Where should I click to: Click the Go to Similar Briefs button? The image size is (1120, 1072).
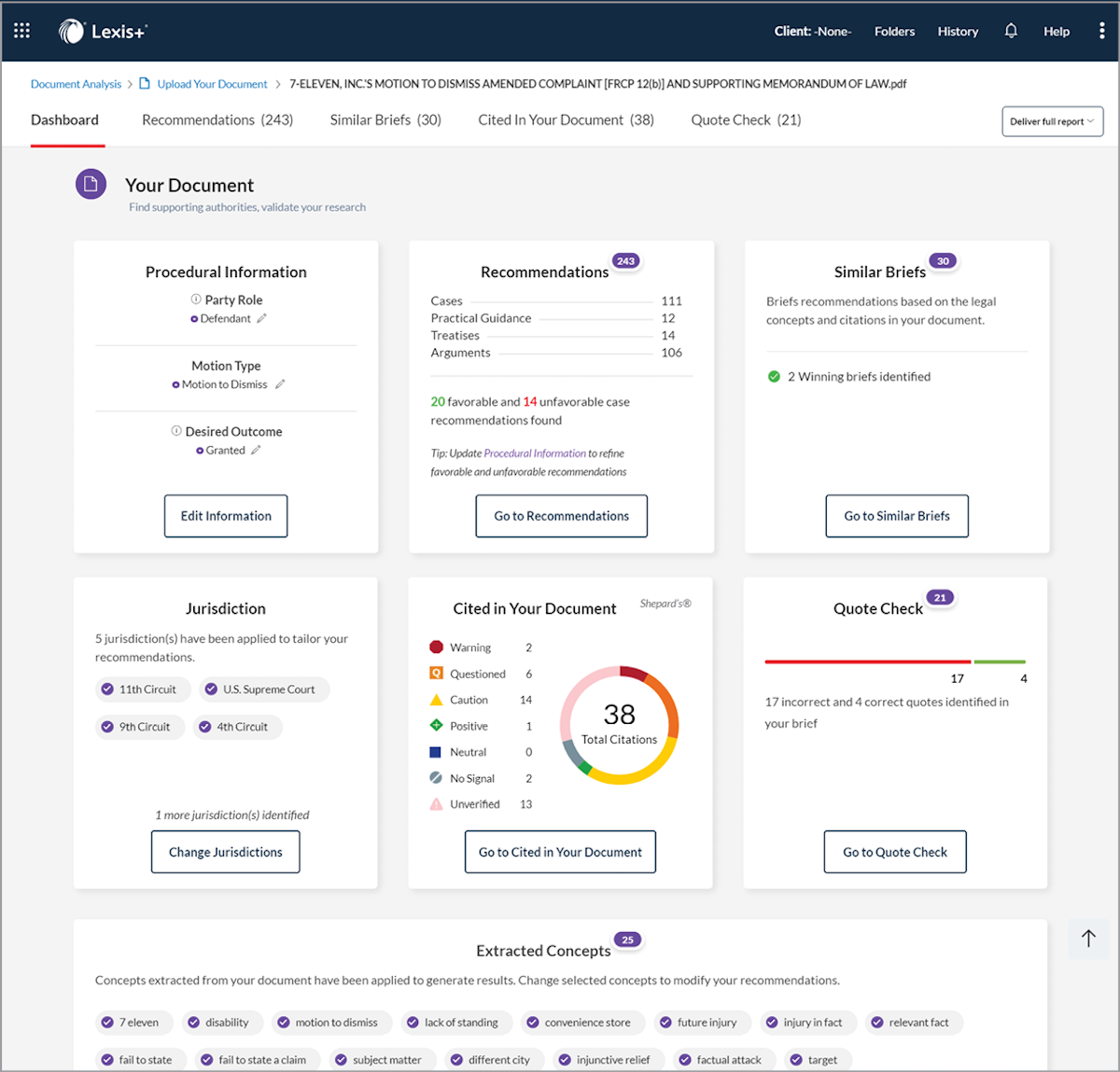point(897,516)
